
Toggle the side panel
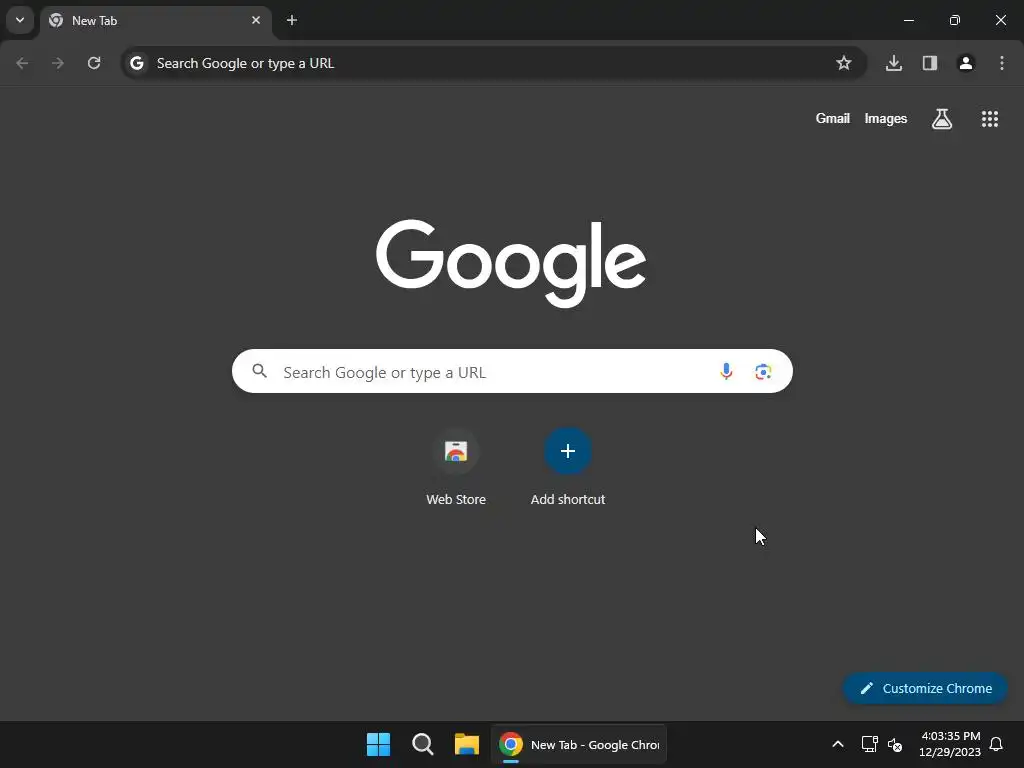click(x=930, y=63)
